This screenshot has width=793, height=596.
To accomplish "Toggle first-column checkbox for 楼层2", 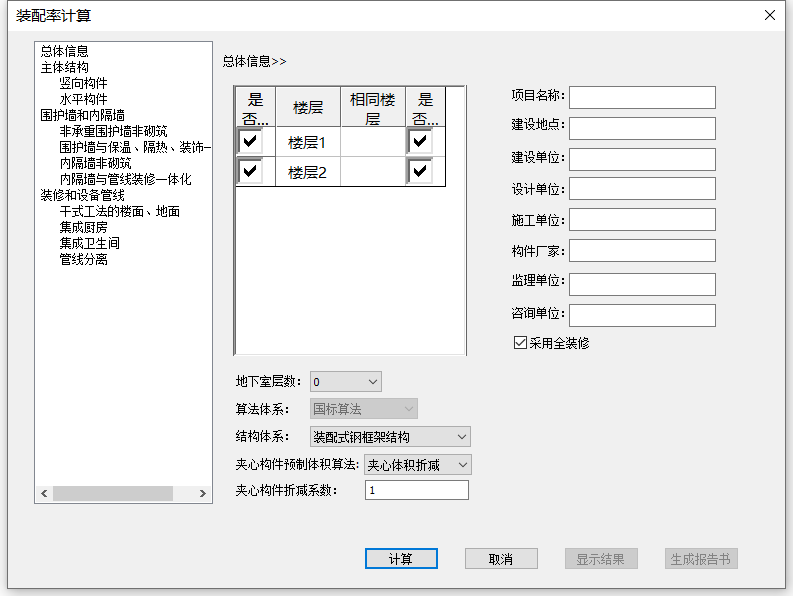I will click(x=250, y=172).
